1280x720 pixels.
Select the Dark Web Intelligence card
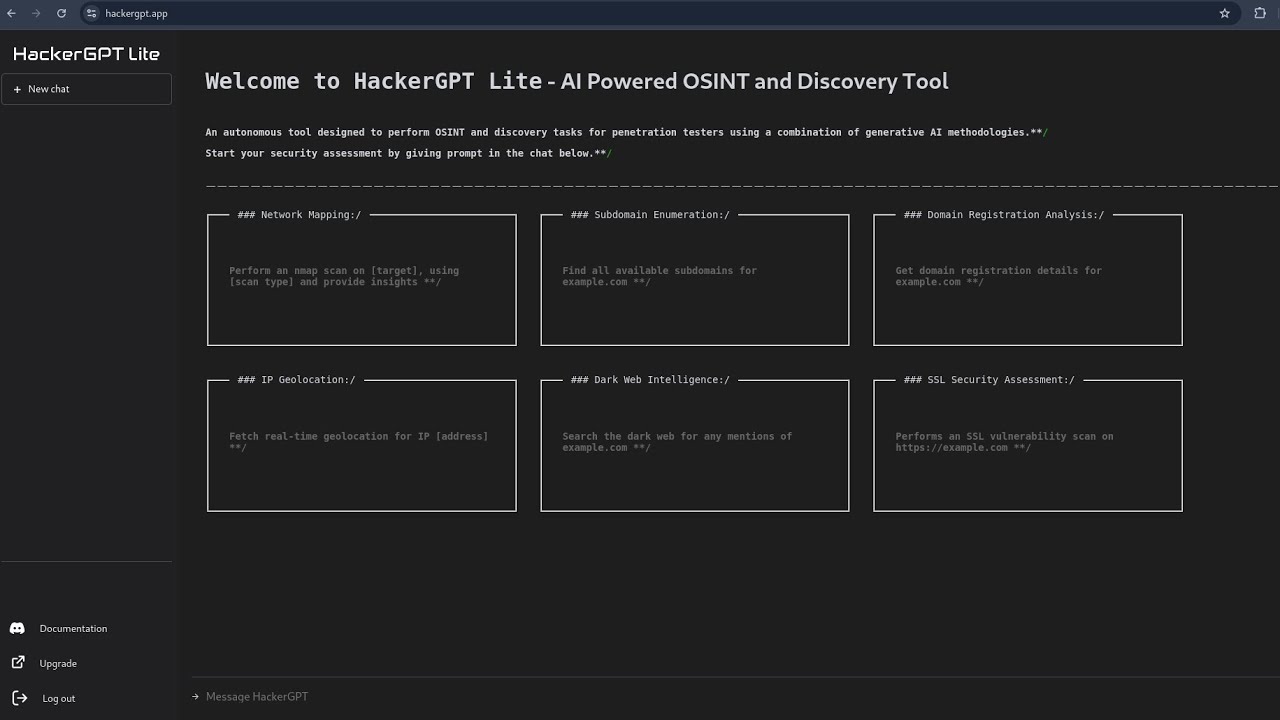[x=695, y=445]
